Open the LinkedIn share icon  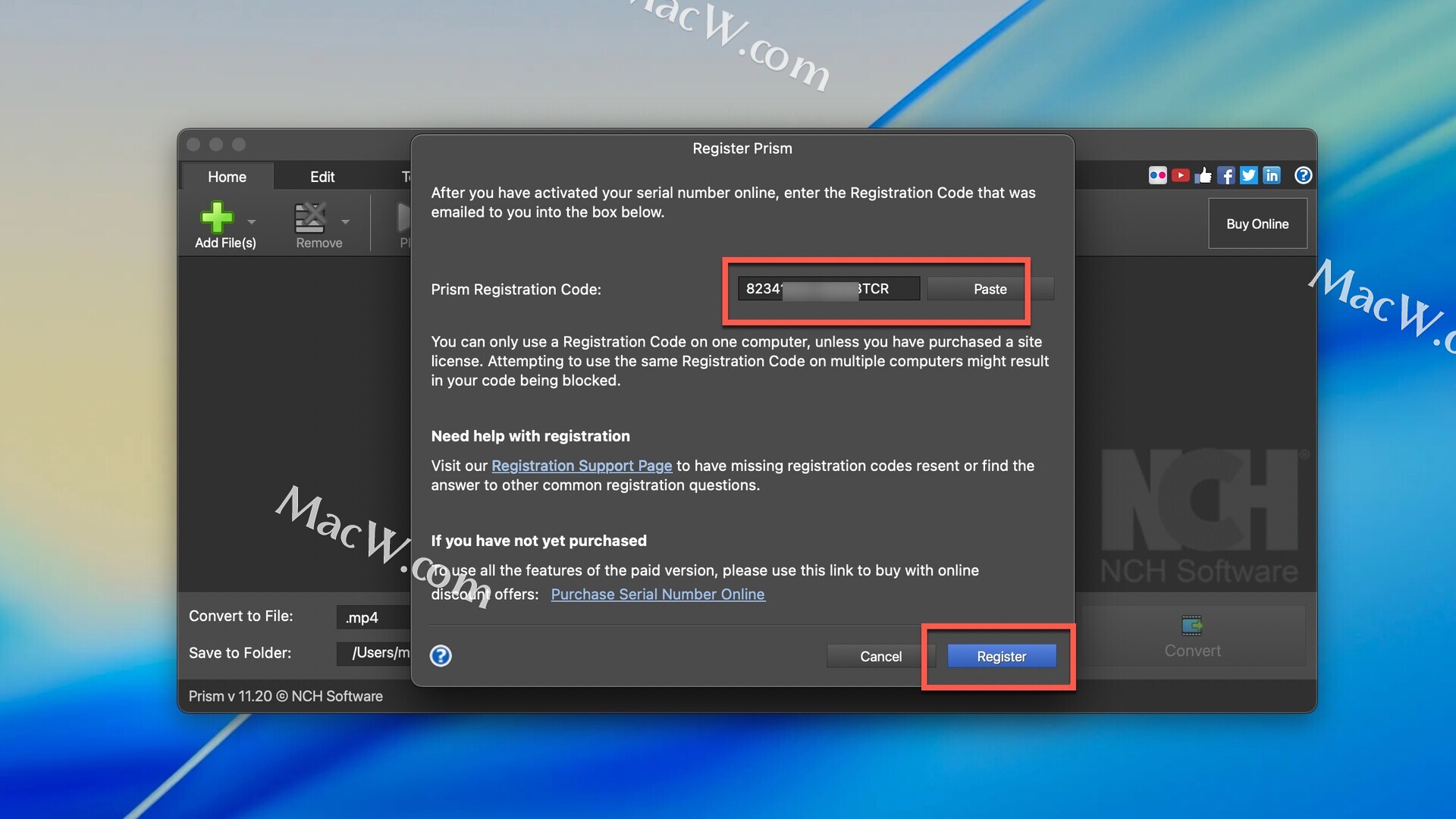tap(1272, 176)
